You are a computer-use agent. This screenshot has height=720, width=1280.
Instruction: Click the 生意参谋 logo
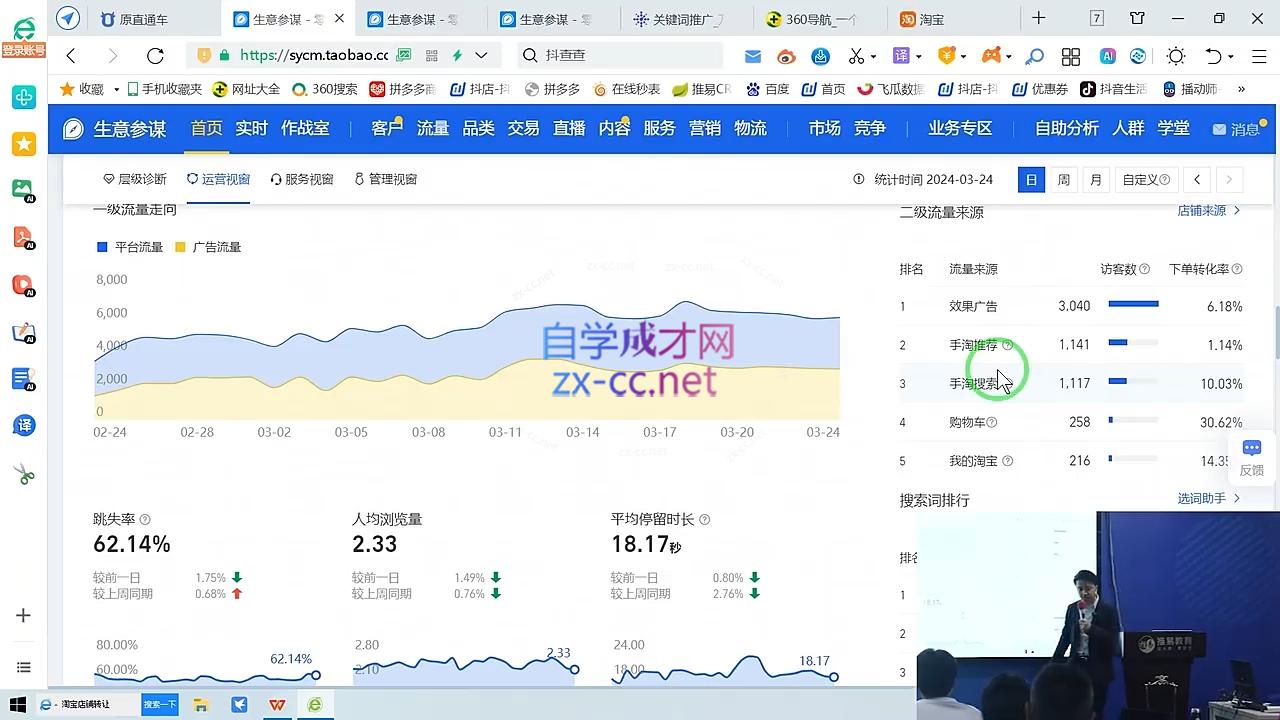tap(114, 128)
